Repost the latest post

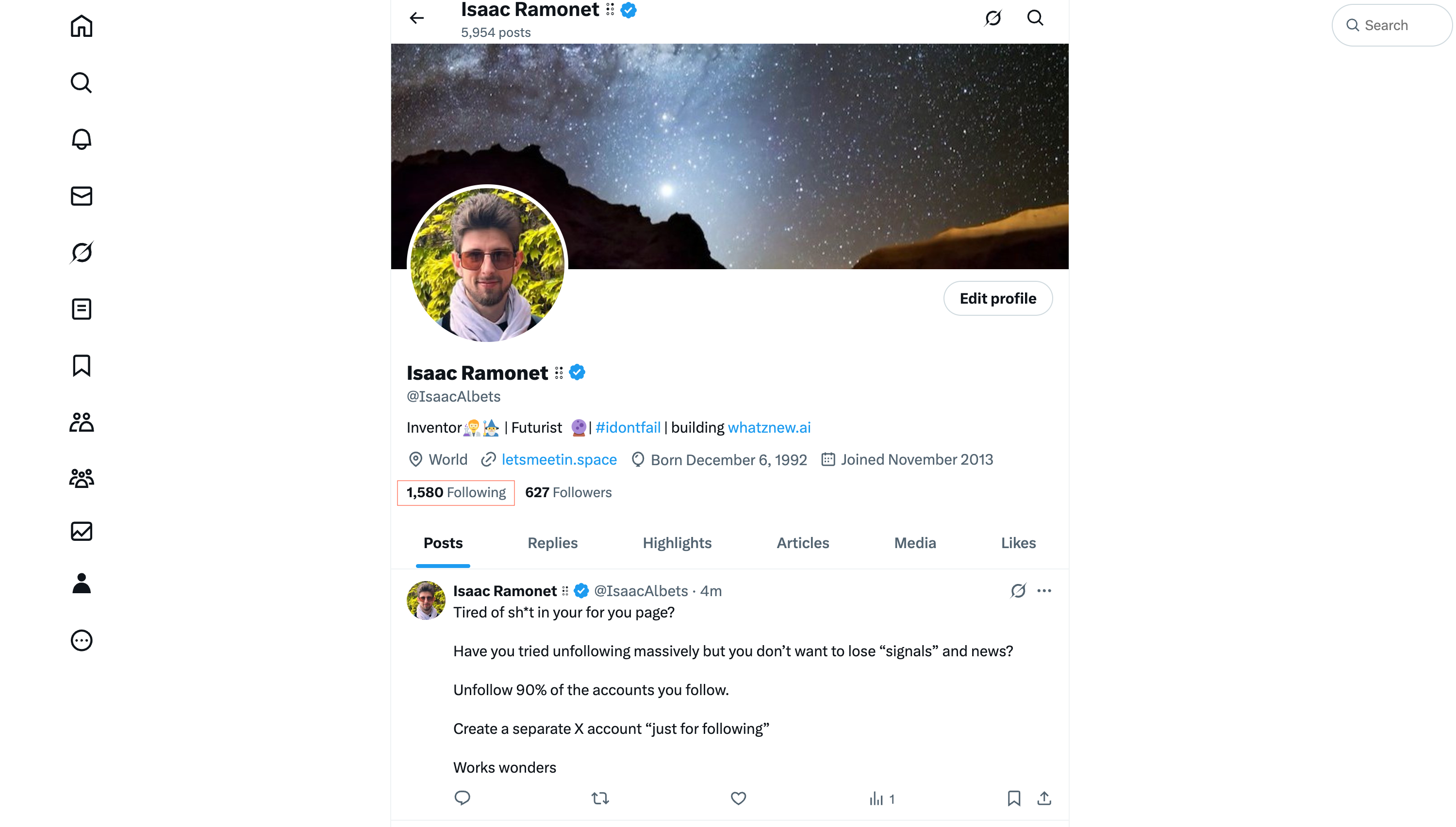(x=600, y=798)
